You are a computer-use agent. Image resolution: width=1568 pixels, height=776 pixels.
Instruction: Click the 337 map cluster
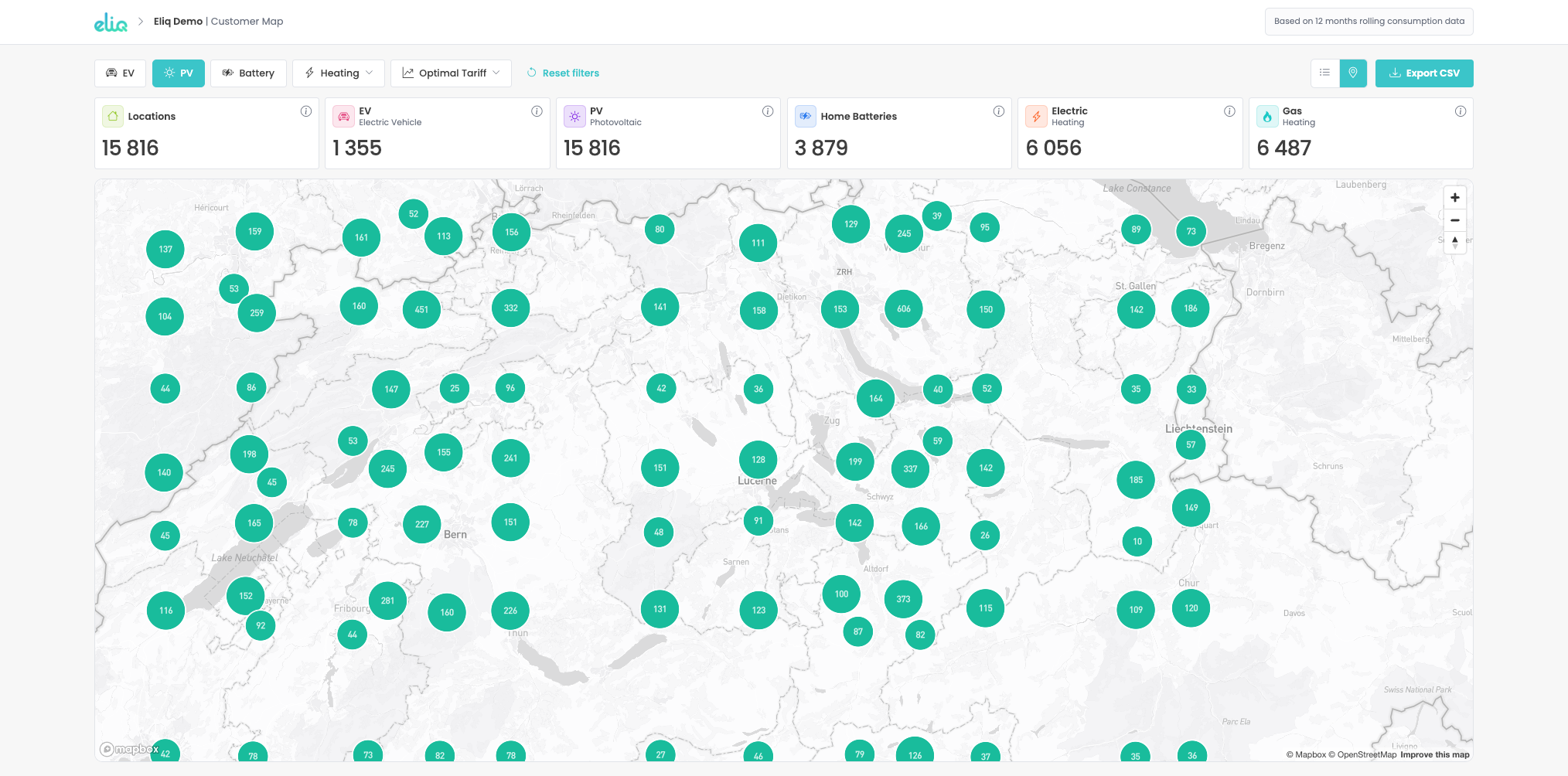click(910, 469)
